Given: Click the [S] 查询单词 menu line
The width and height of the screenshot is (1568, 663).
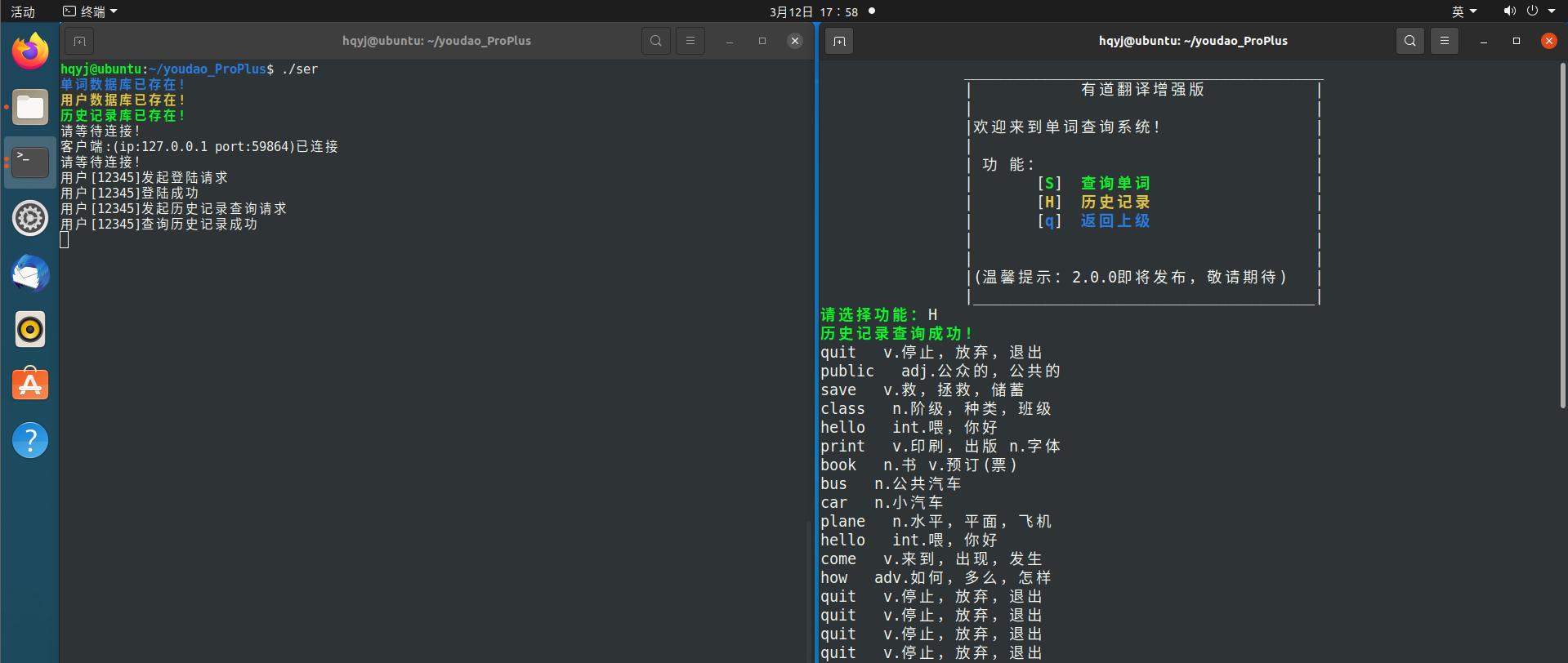Looking at the screenshot, I should tap(1093, 183).
